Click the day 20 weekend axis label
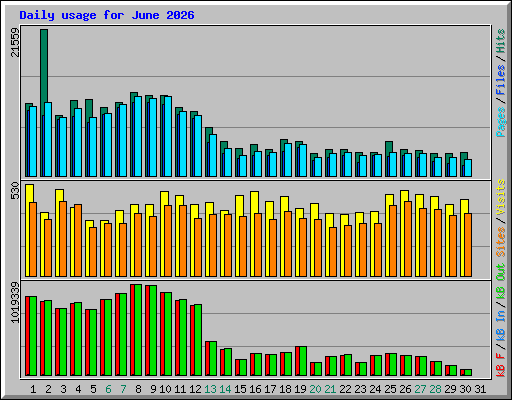The image size is (512, 400). point(315,389)
